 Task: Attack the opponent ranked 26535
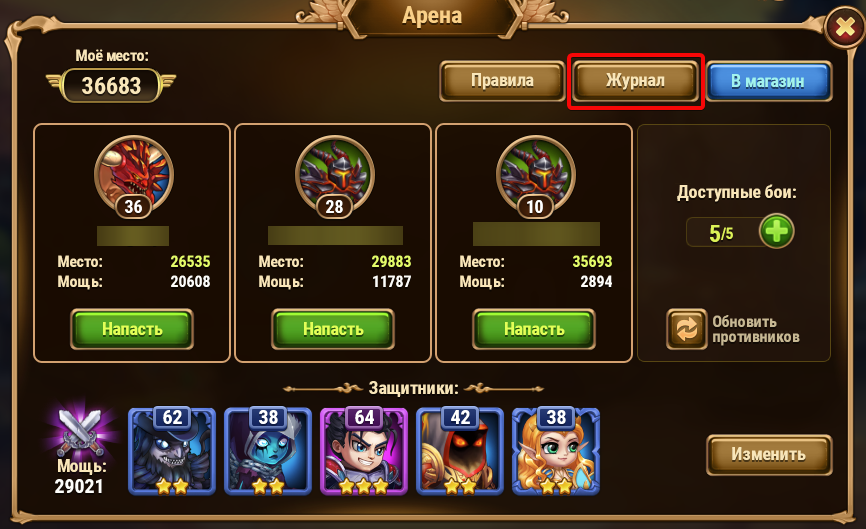pyautogui.click(x=132, y=329)
